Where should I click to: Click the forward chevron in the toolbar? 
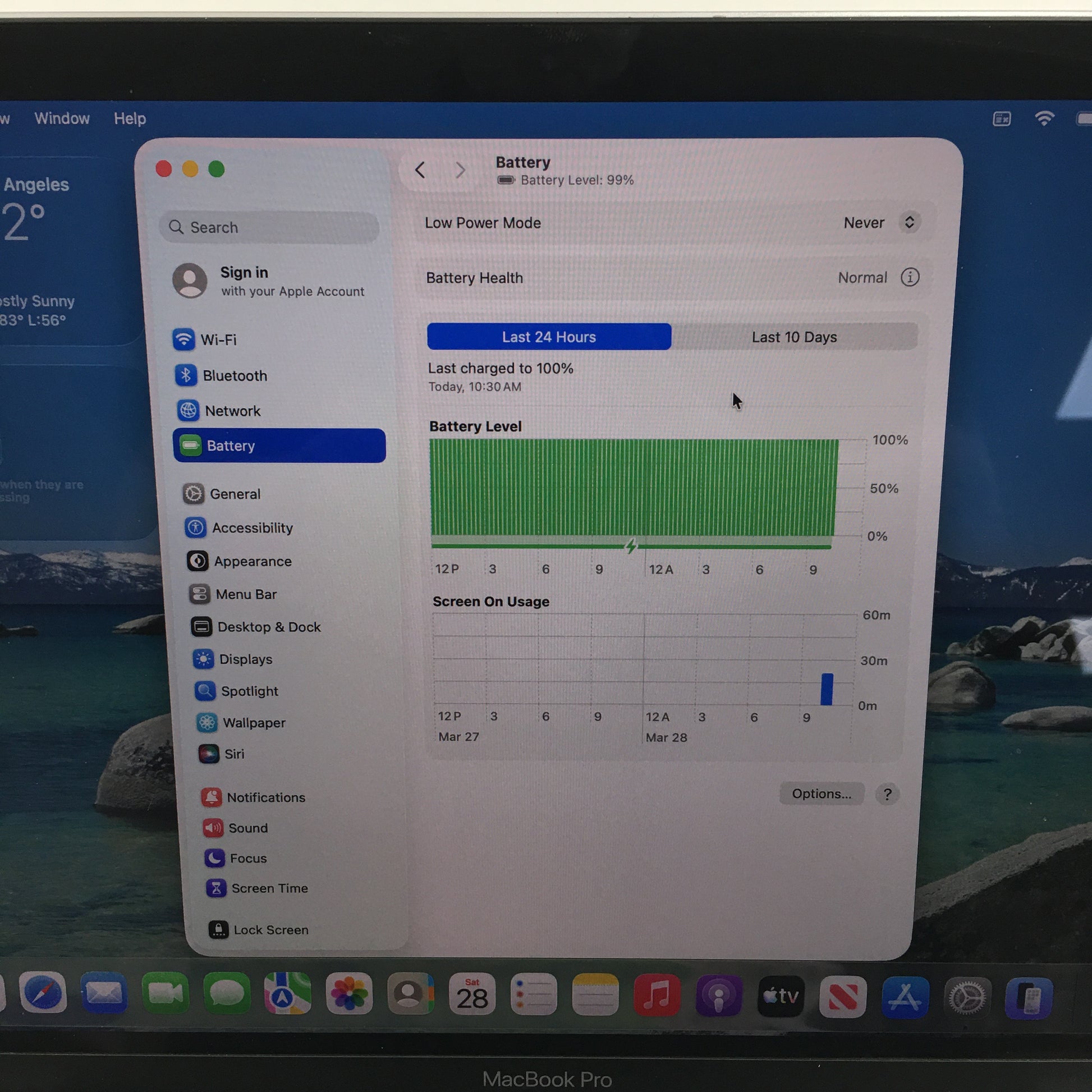click(461, 170)
